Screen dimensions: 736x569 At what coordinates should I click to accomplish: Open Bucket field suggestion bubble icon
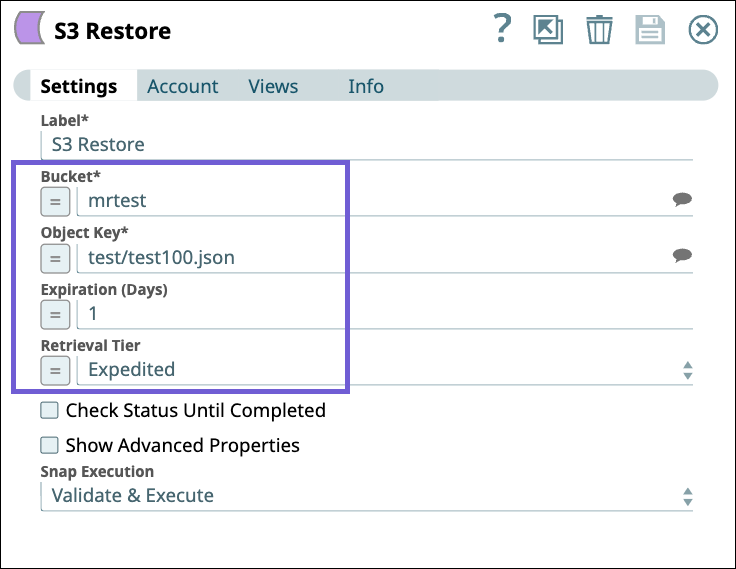pos(682,200)
